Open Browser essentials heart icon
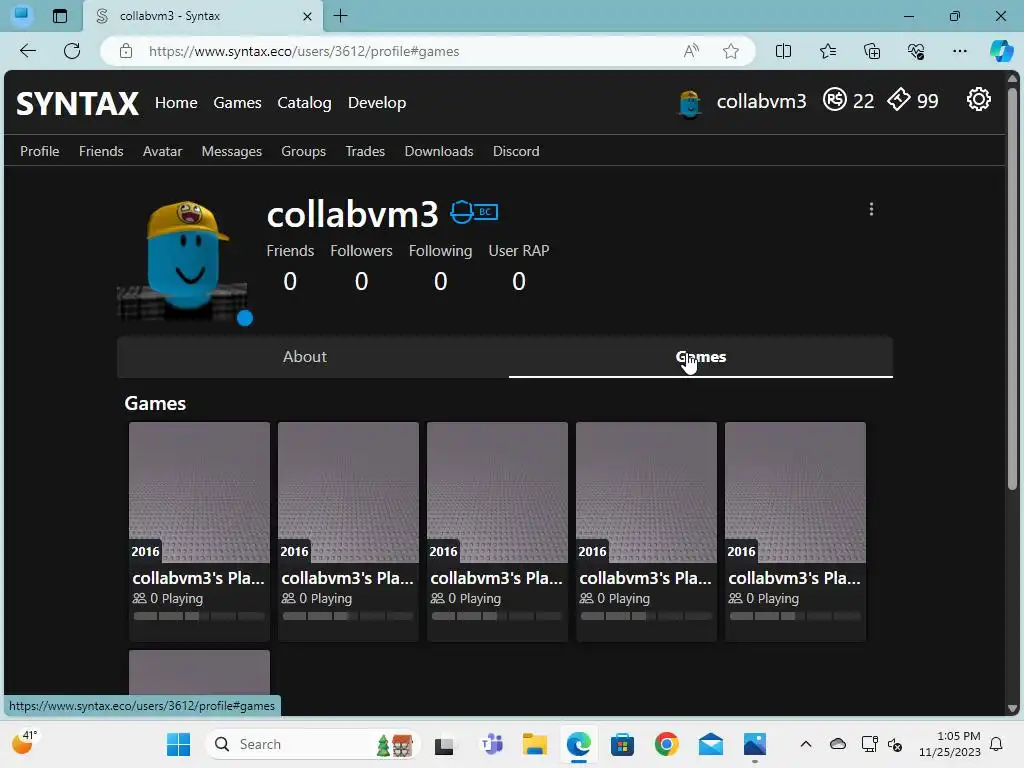Viewport: 1024px width, 768px height. click(x=916, y=51)
